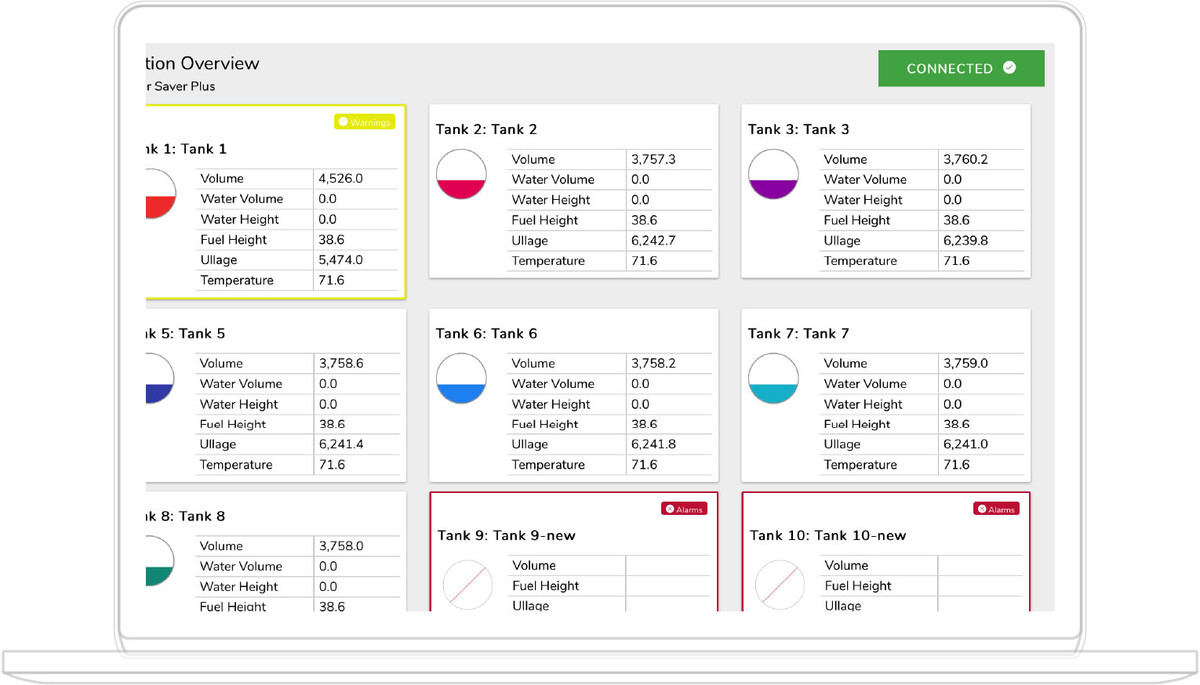This screenshot has height=685, width=1200.
Task: Select the 'Tank 10: Tank 10-new' title
Action: [x=828, y=535]
